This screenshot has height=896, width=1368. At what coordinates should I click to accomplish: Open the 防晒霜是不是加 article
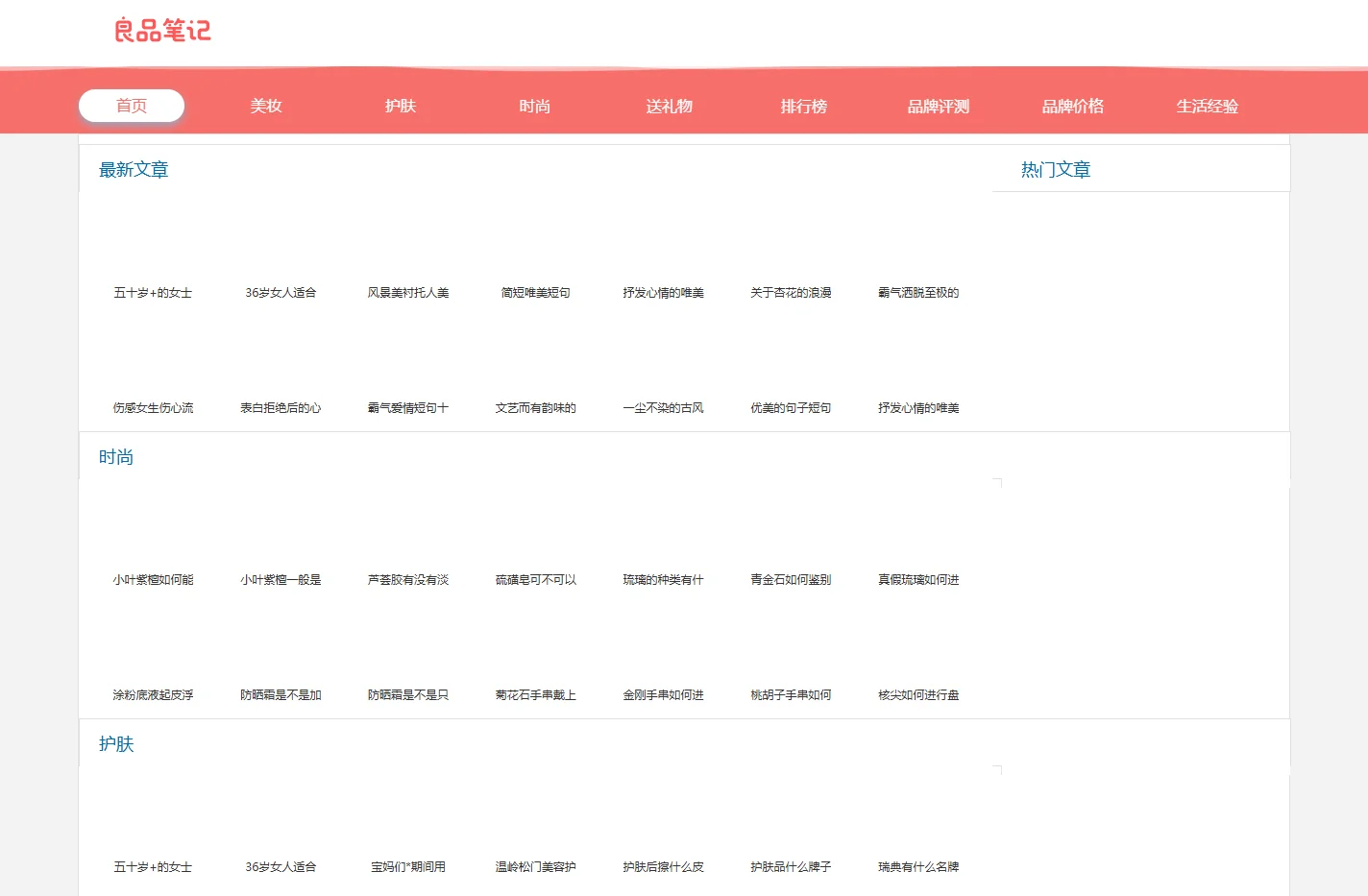[x=281, y=695]
